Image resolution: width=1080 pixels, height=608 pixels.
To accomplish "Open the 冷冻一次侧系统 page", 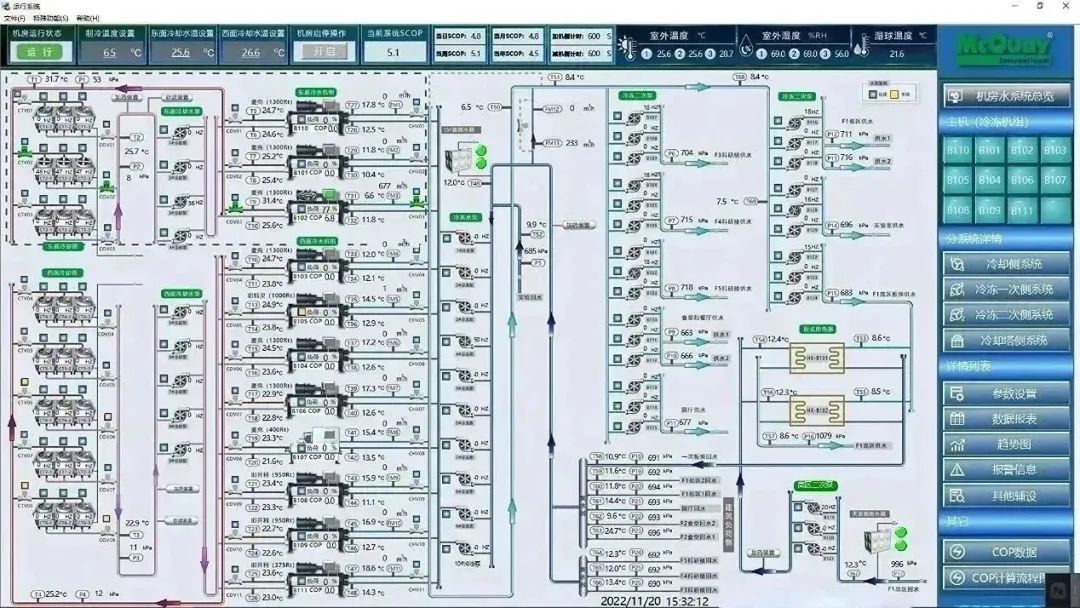I will tap(1013, 289).
